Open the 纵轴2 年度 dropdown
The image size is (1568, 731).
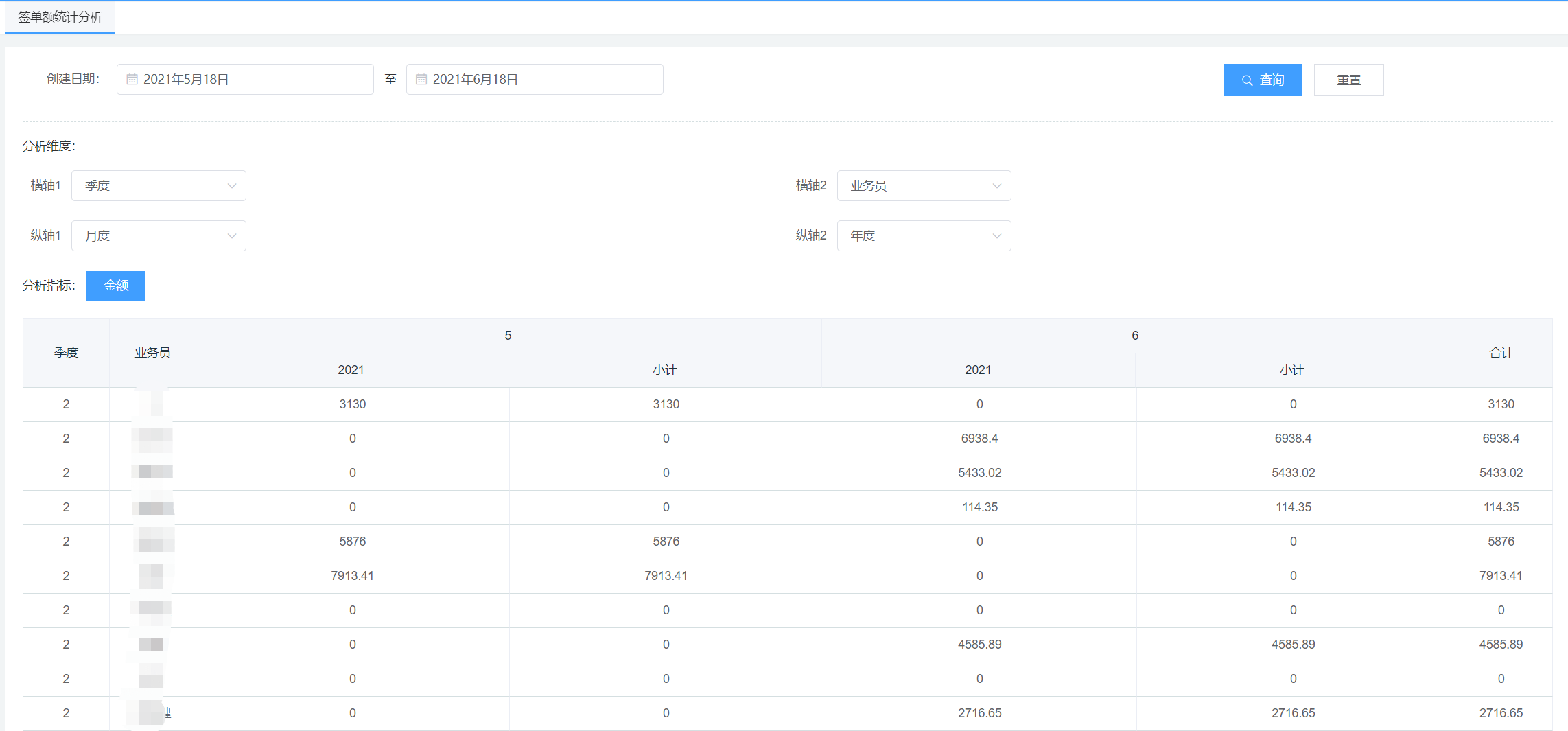(x=924, y=235)
